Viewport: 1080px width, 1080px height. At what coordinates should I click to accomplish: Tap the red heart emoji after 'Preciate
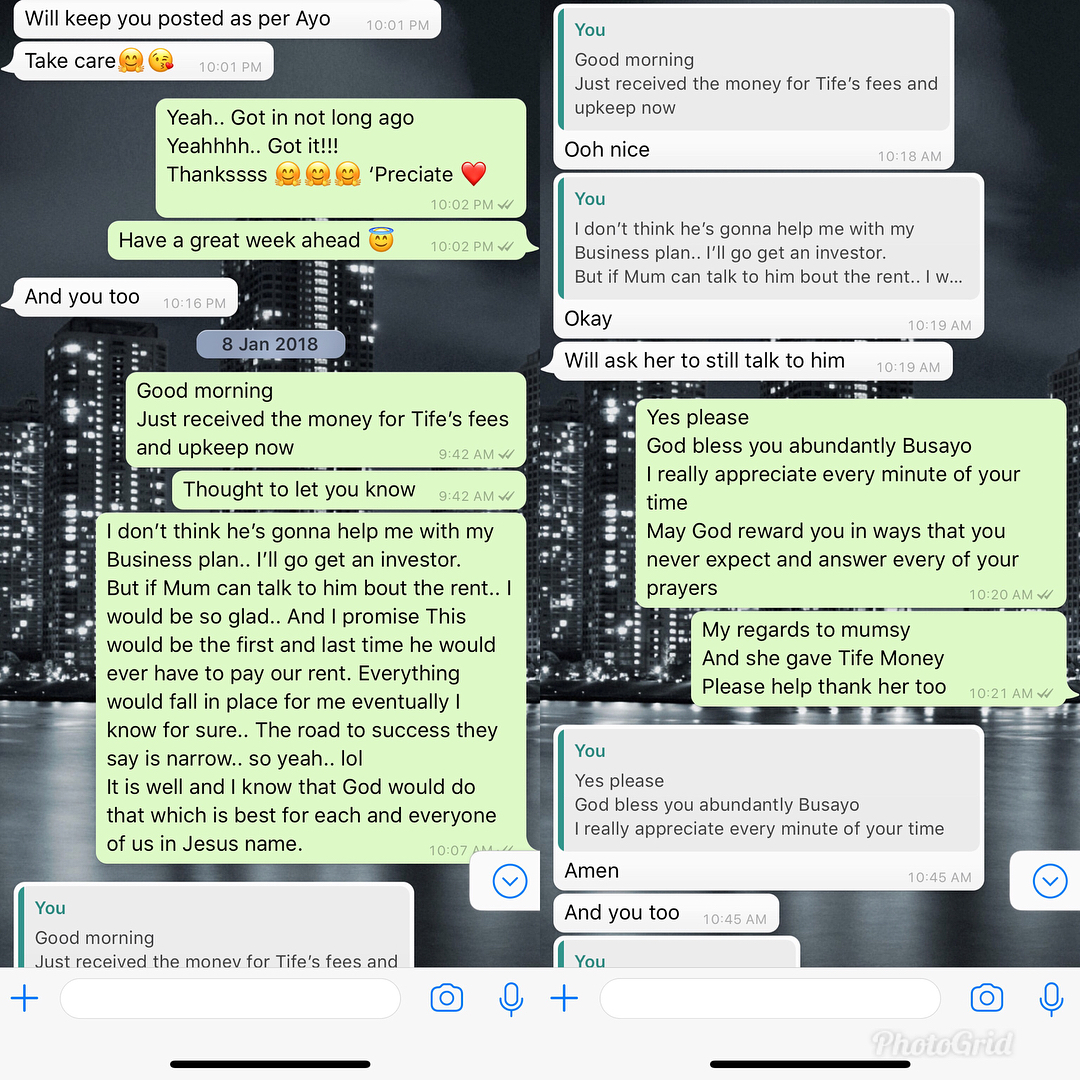(x=473, y=174)
